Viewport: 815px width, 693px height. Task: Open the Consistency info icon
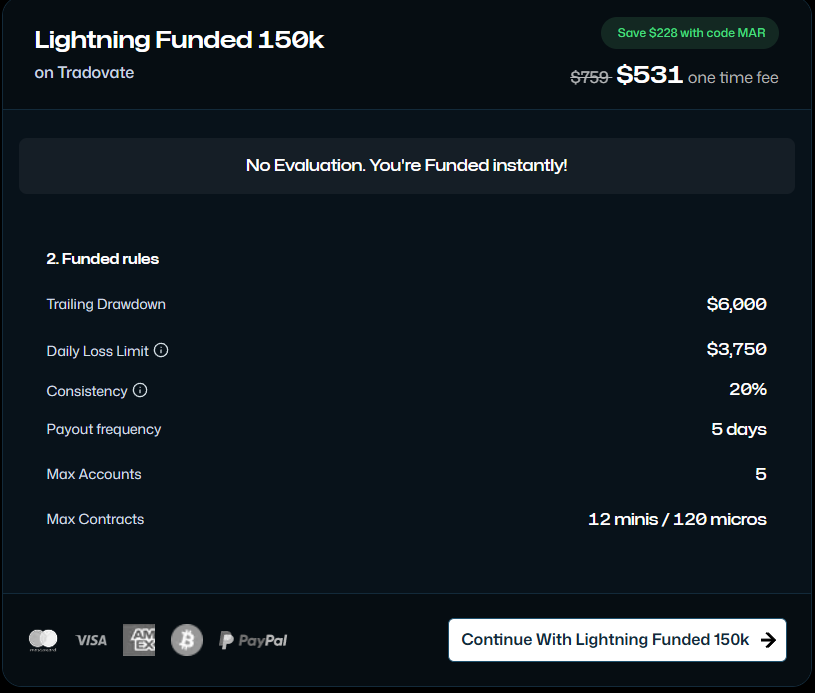140,390
